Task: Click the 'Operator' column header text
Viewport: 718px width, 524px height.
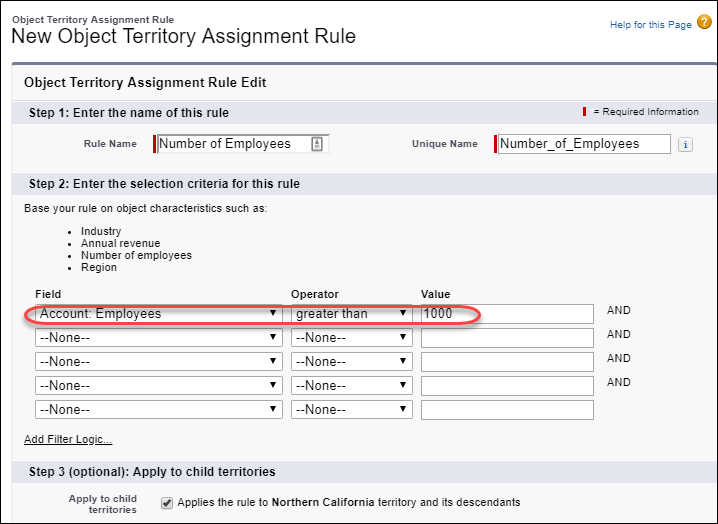Action: point(315,294)
